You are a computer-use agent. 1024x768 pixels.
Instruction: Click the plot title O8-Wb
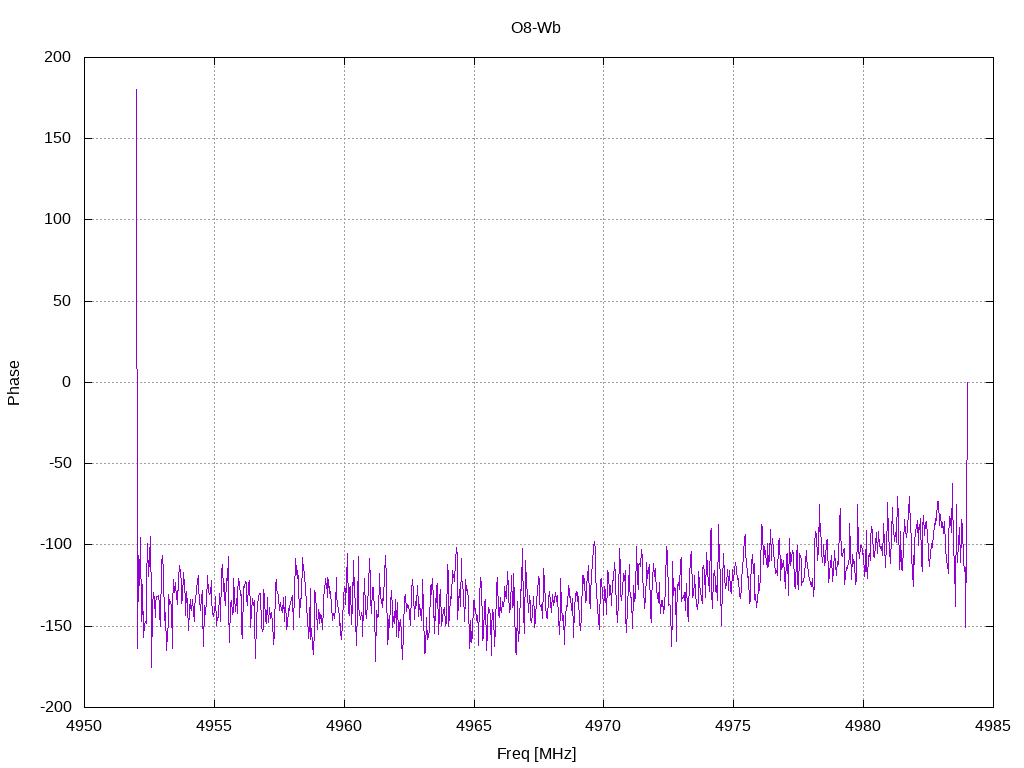536,28
